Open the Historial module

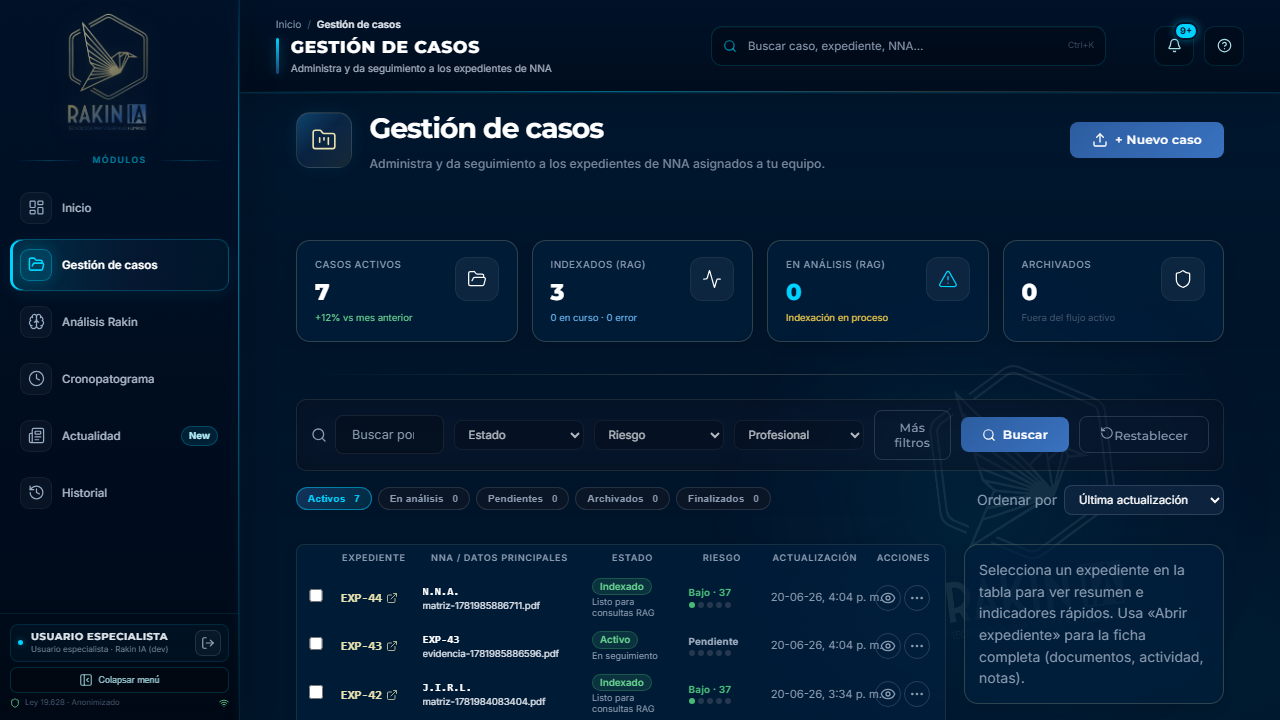coord(120,493)
